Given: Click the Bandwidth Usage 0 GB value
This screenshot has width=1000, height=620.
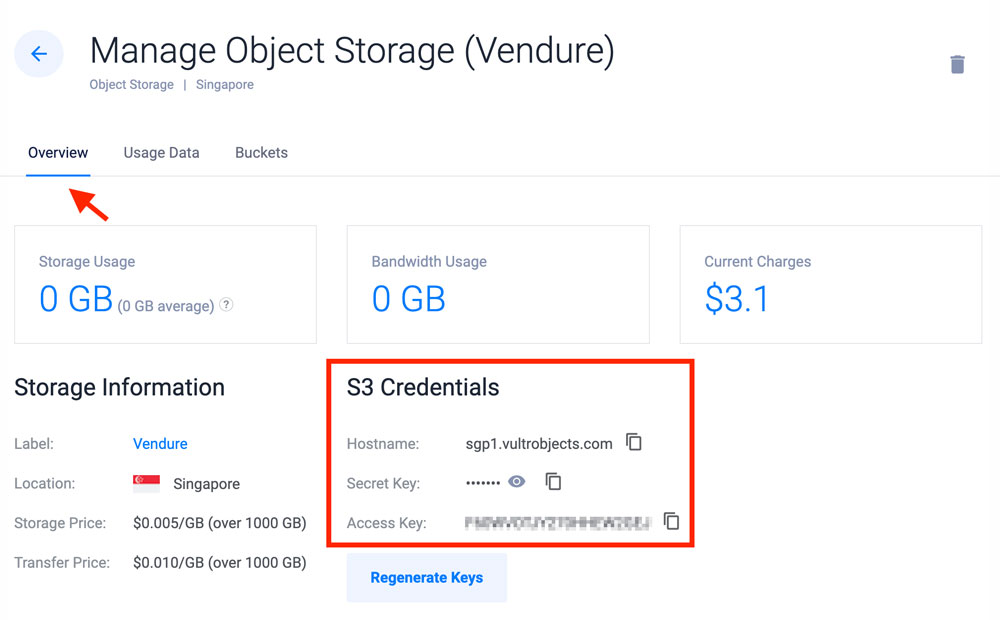Looking at the screenshot, I should (x=408, y=299).
